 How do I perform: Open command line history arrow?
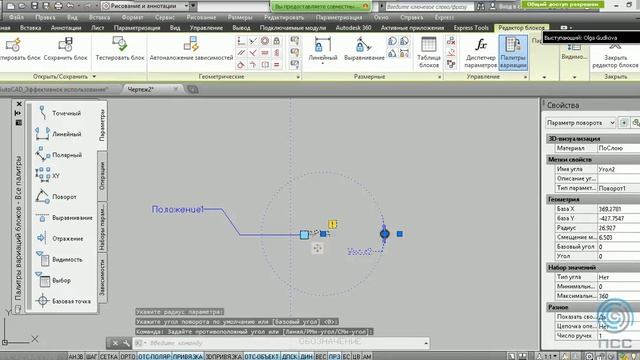[x=426, y=343]
